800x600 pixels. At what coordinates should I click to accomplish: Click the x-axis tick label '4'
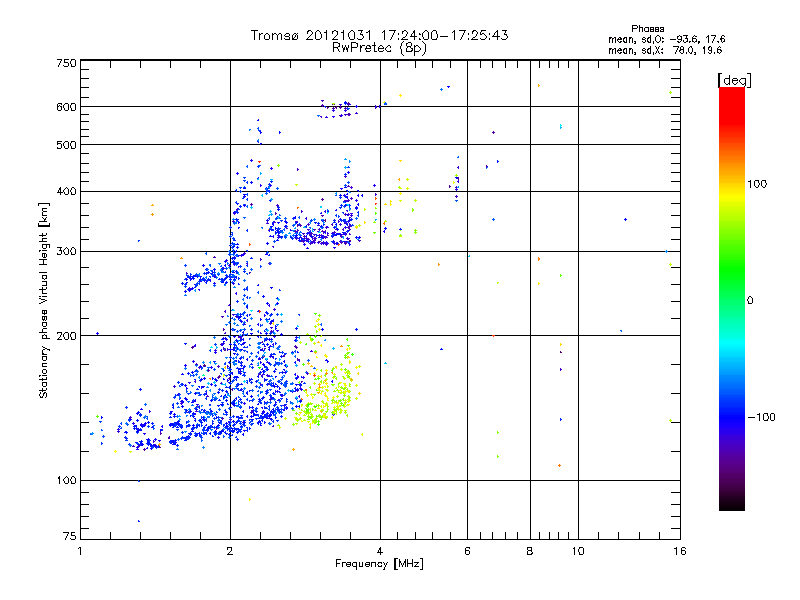pyautogui.click(x=380, y=551)
